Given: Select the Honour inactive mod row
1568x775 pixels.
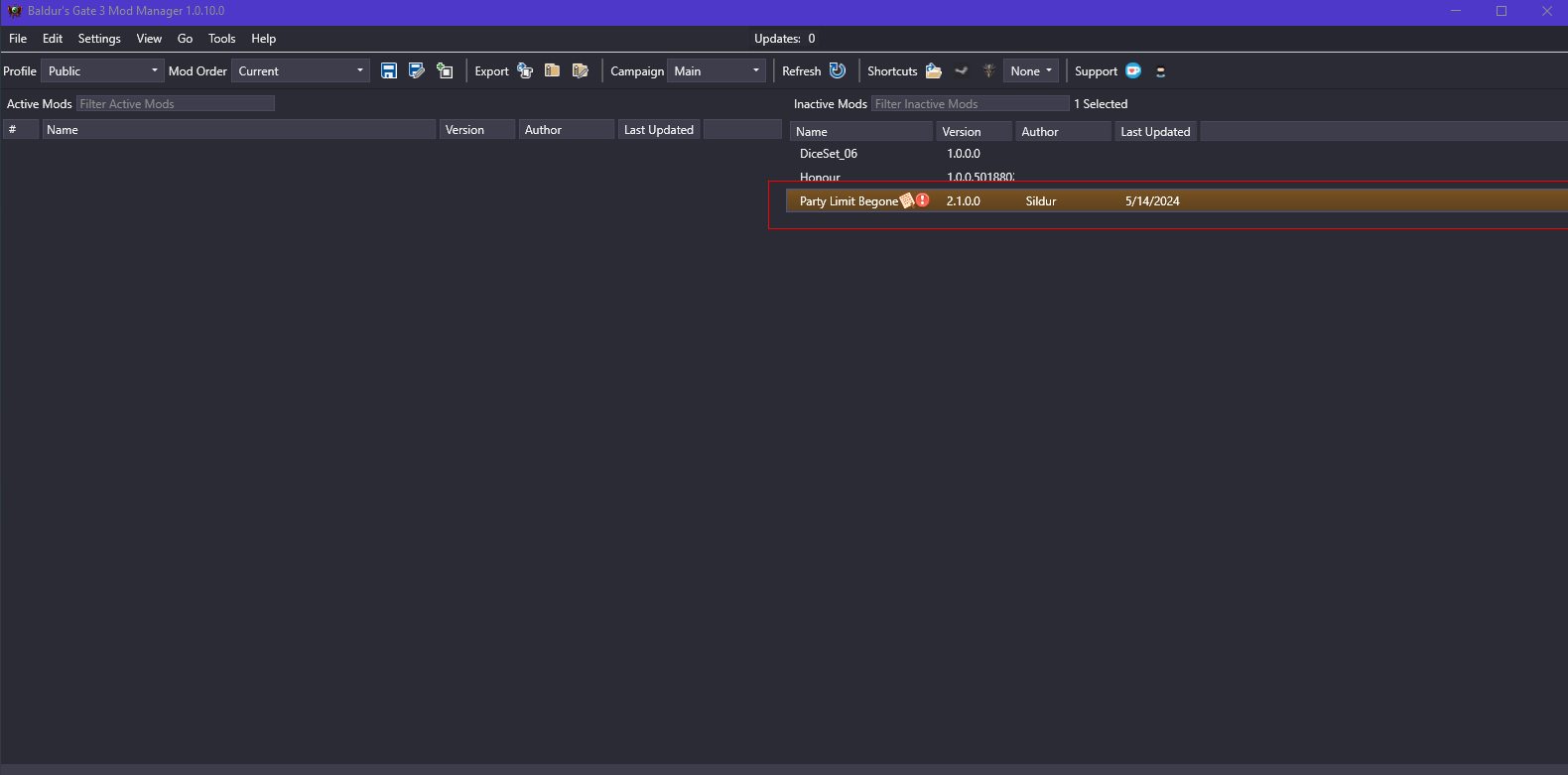Looking at the screenshot, I should click(1177, 177).
